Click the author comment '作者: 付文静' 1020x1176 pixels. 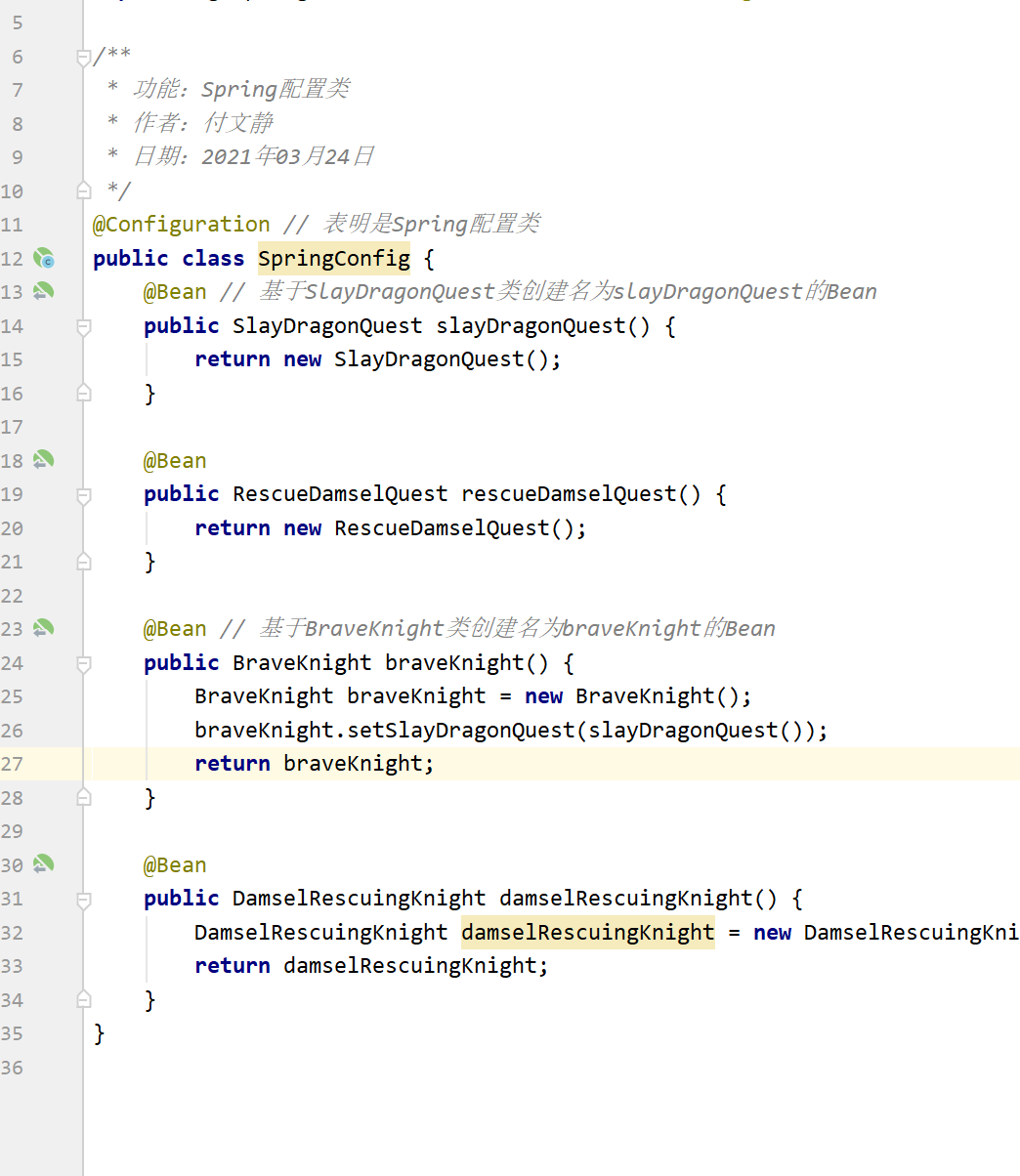(x=203, y=123)
